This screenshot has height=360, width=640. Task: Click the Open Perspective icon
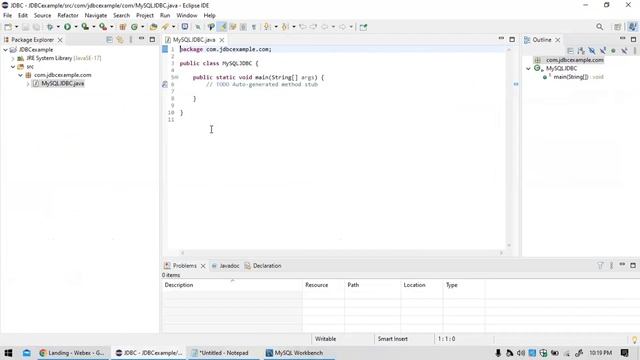(618, 27)
